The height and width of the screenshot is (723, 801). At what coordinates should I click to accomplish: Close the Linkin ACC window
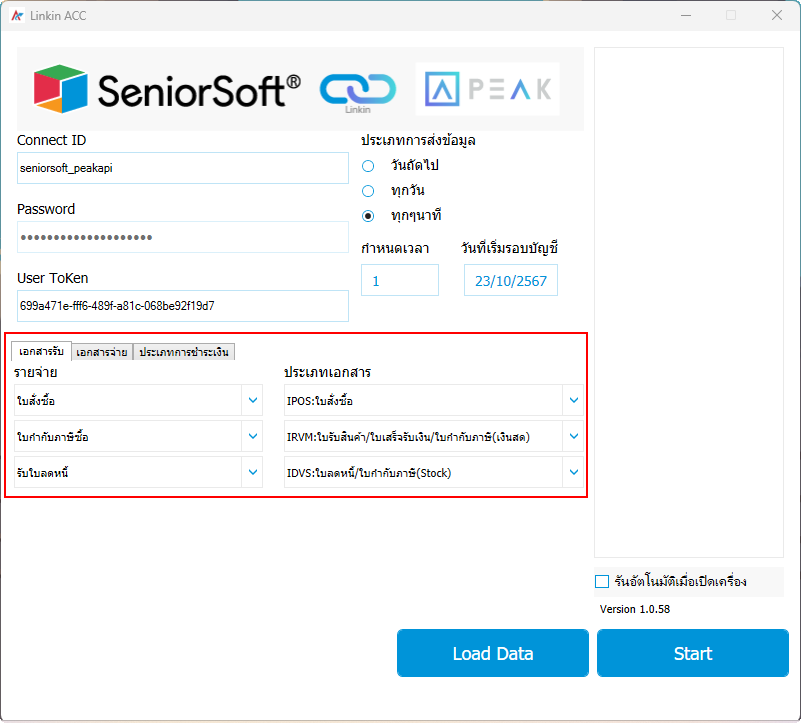[777, 15]
